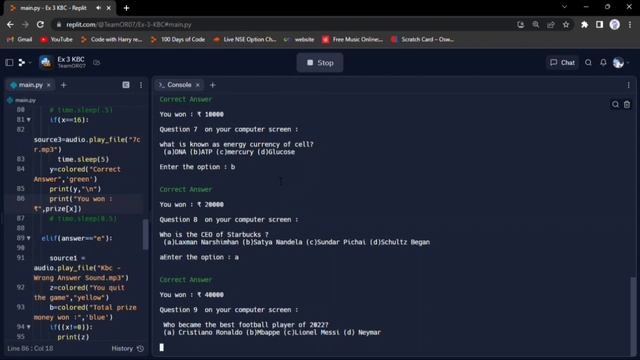Viewport: 640px width, 360px height.
Task: Open the Code with Harry bookmark
Action: coord(111,39)
